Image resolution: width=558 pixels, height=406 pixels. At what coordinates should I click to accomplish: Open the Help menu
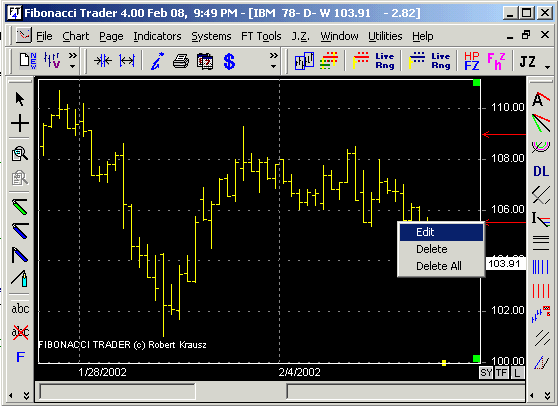[423, 36]
